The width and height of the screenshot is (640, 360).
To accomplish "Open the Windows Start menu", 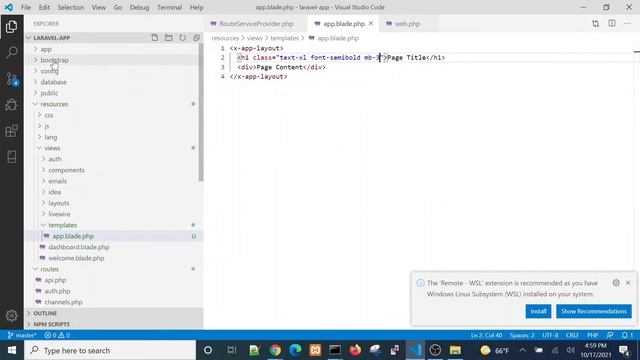I will pyautogui.click(x=12, y=350).
